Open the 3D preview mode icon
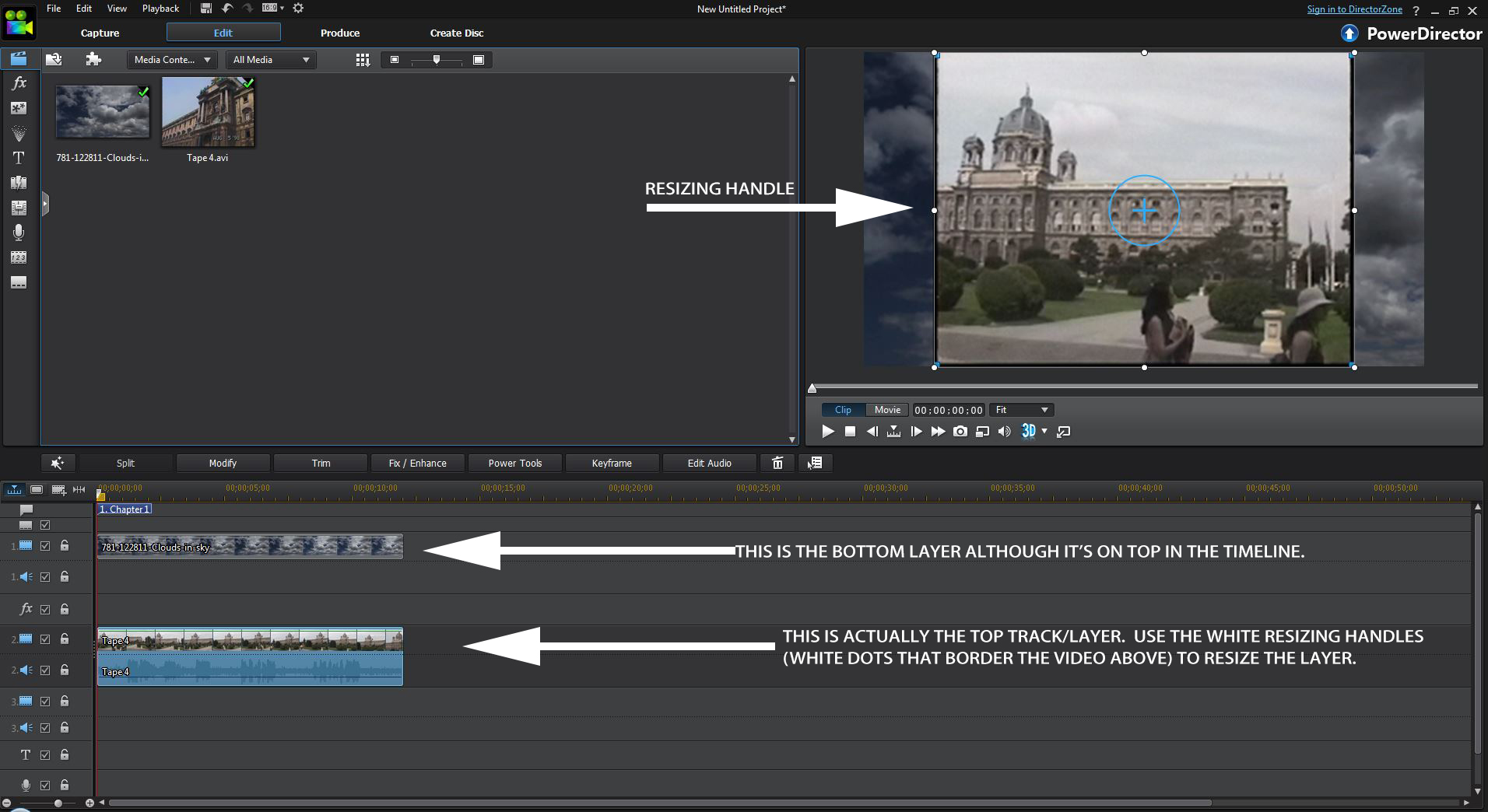 click(1029, 432)
